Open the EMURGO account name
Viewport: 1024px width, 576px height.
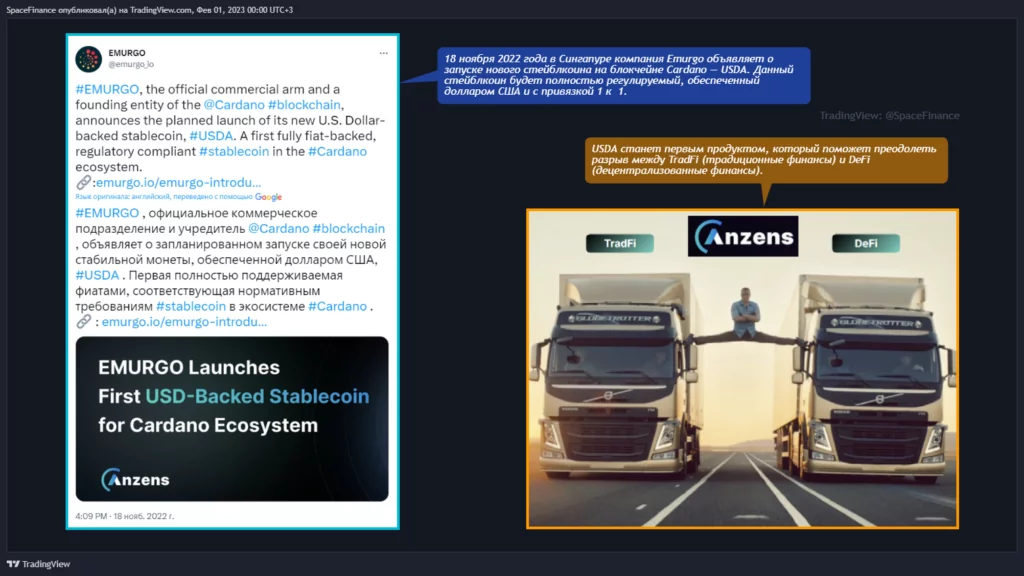pyautogui.click(x=127, y=53)
